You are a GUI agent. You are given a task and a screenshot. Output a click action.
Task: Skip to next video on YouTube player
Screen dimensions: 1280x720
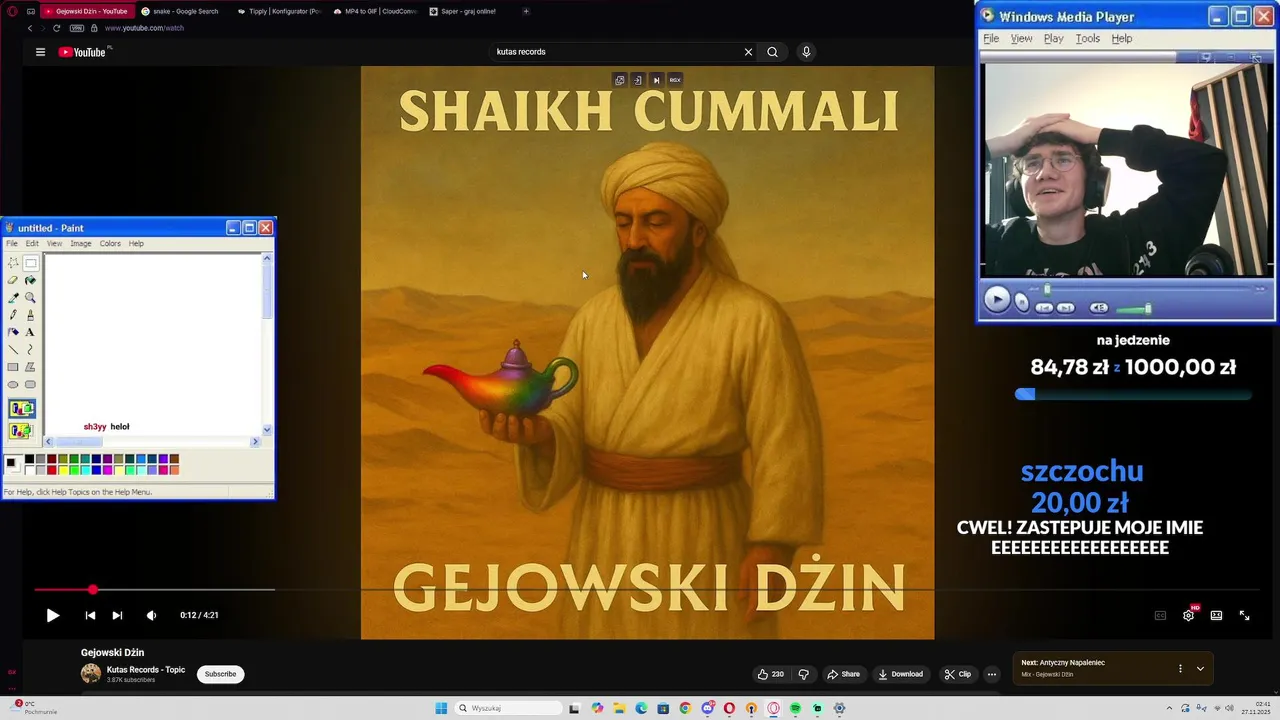coord(117,615)
